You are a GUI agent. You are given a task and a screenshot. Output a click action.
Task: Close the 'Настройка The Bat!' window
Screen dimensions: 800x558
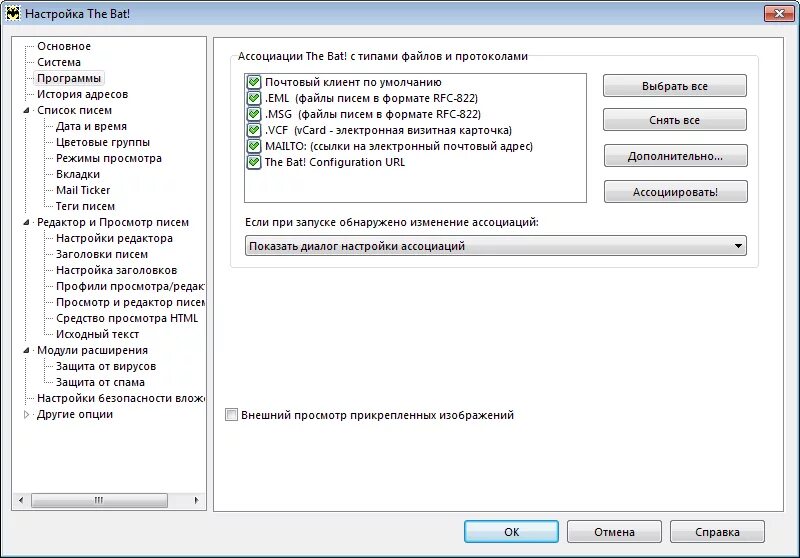(779, 13)
